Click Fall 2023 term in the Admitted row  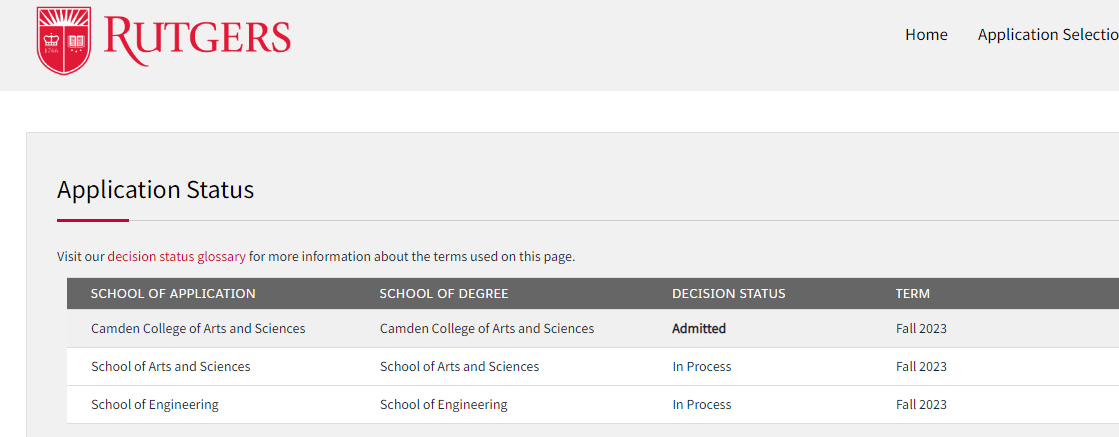(x=921, y=328)
